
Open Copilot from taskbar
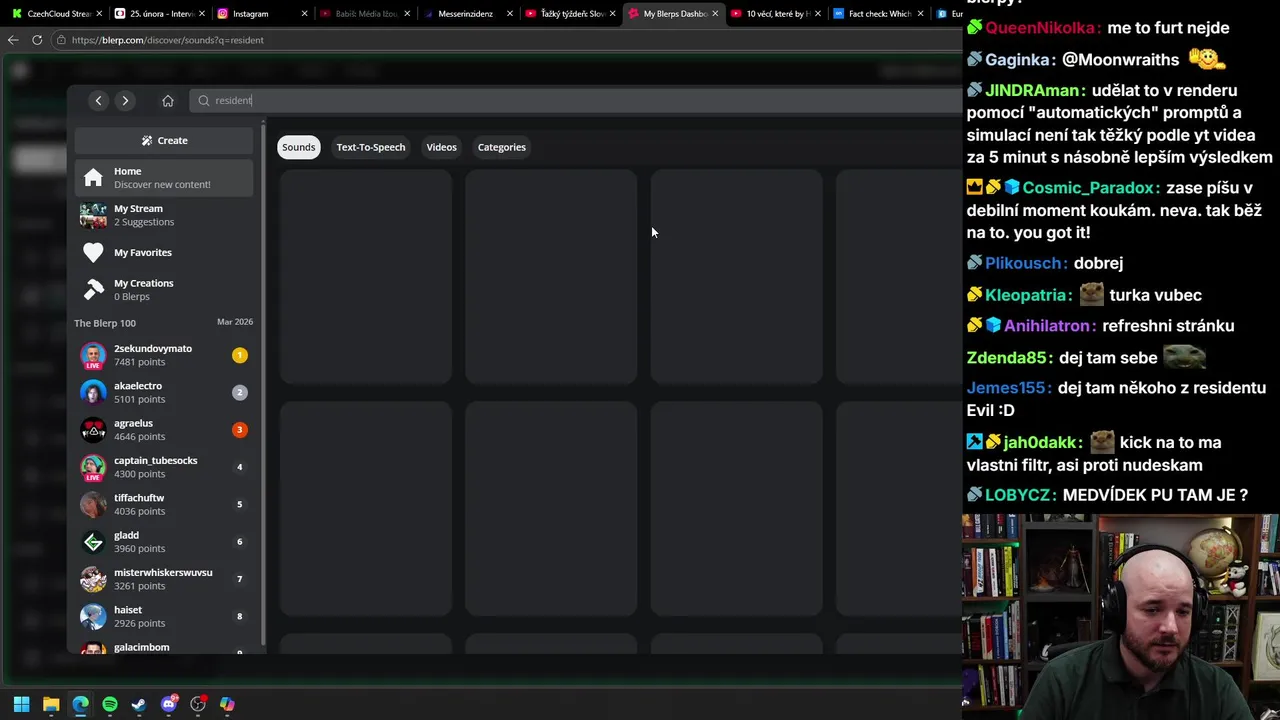pos(227,704)
